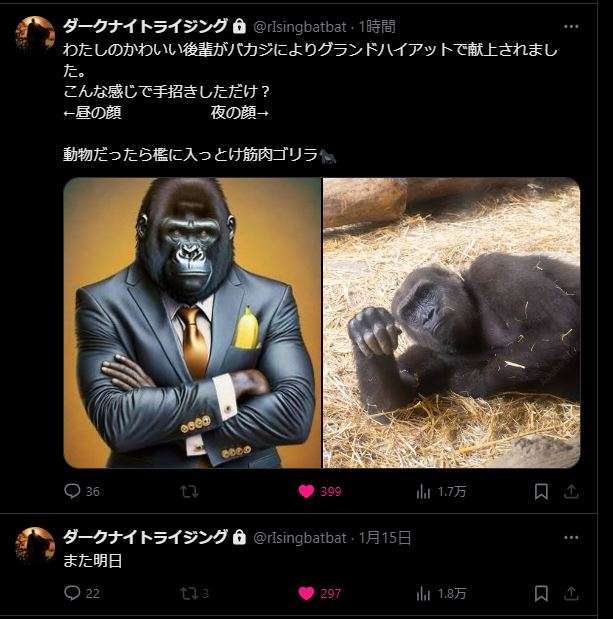Open the suited gorilla image
The height and width of the screenshot is (619, 613).
coord(192,323)
